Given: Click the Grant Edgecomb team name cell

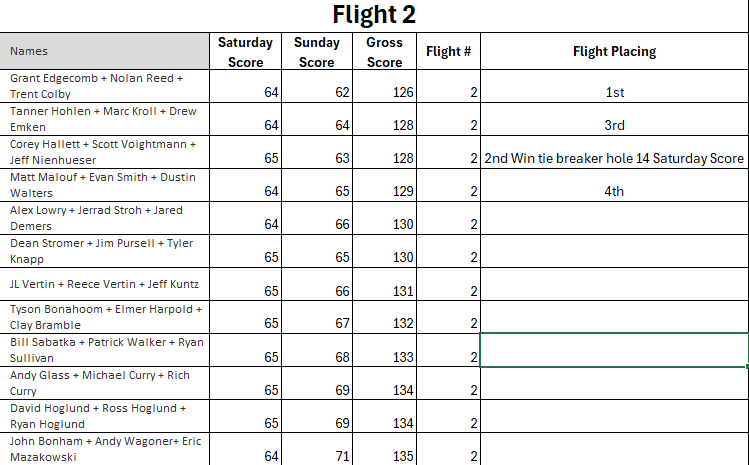Looking at the screenshot, I should click(x=105, y=85).
